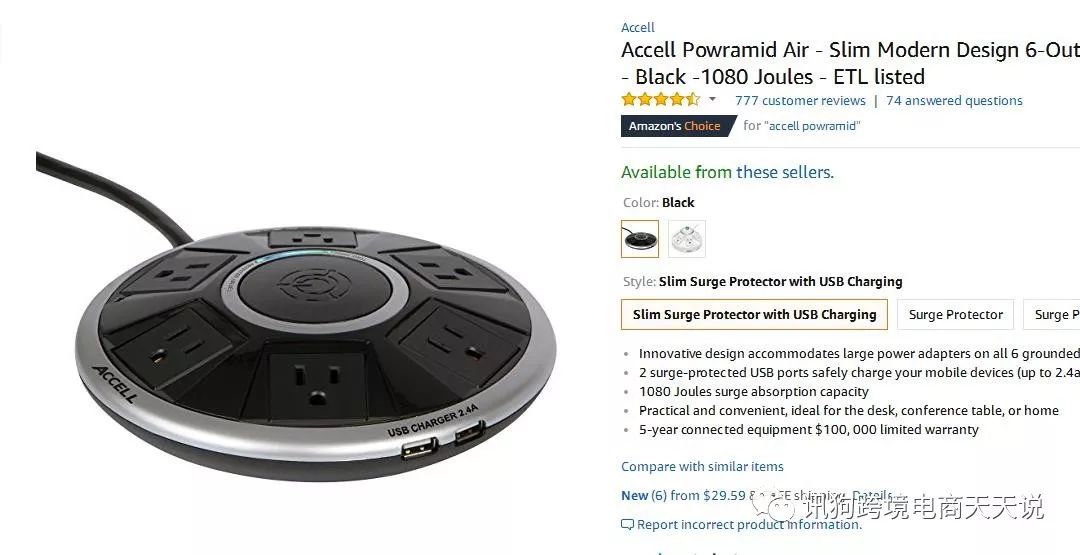Screen dimensions: 1080x555
Task: Open Compare with similar items
Action: coord(702,466)
